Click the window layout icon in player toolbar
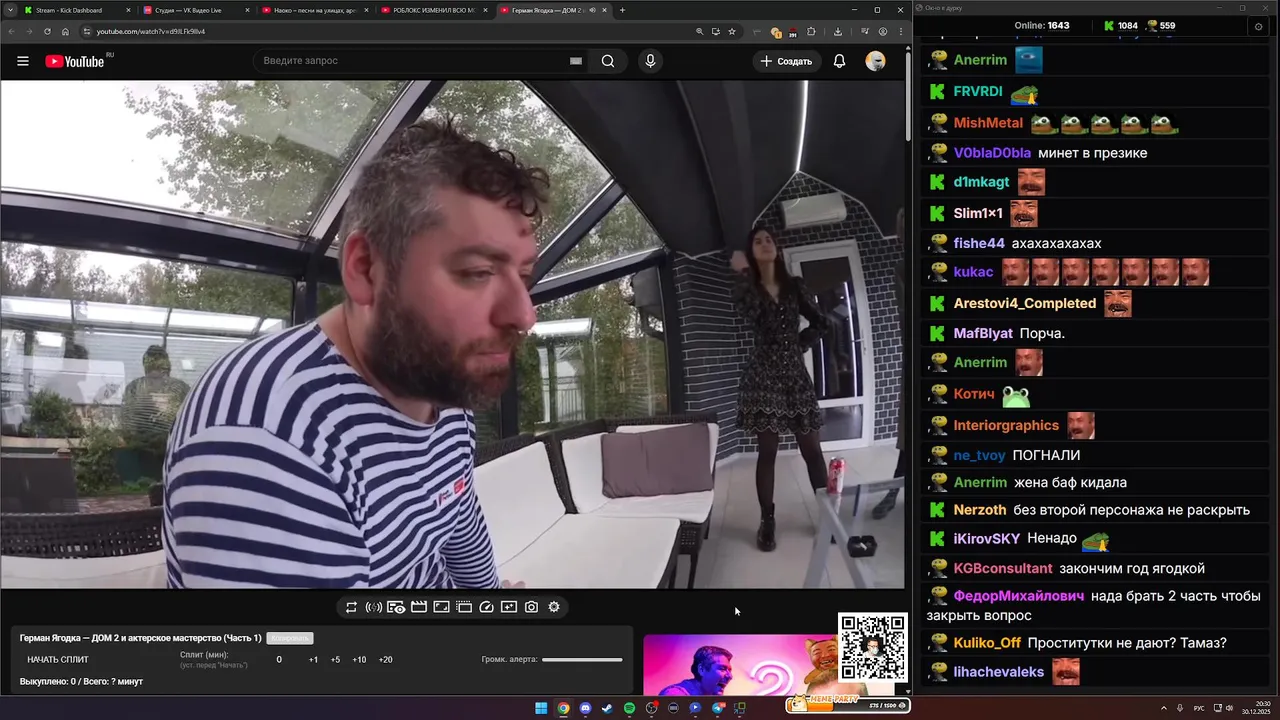The width and height of the screenshot is (1280, 720). point(464,607)
